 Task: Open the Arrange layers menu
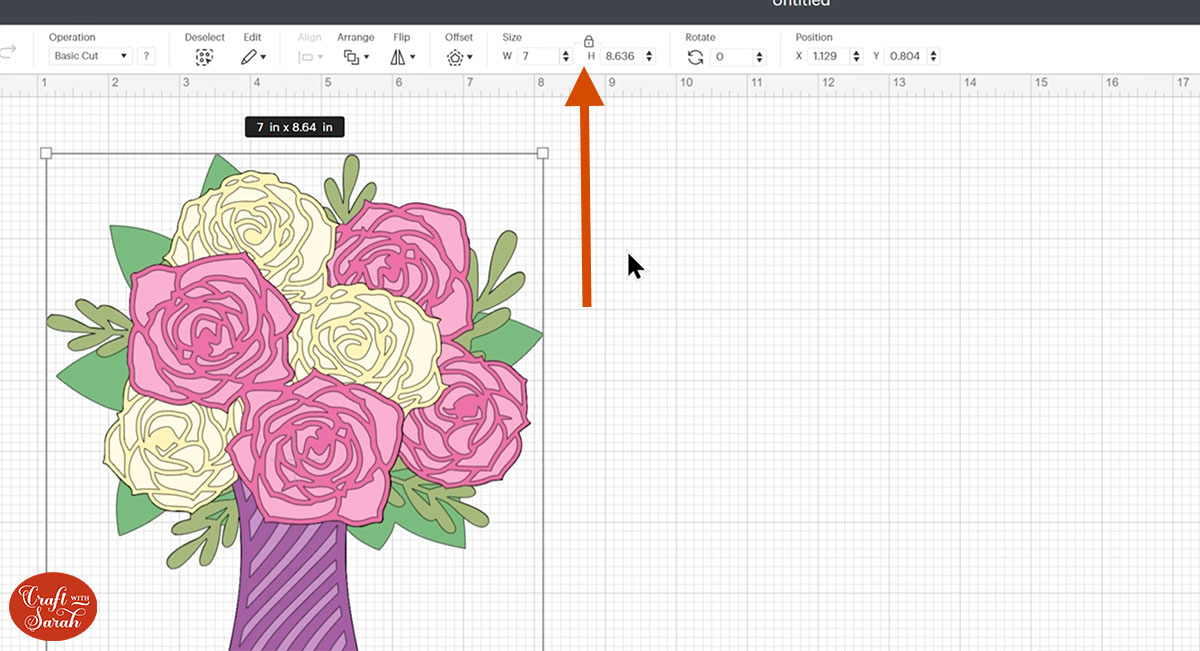(355, 57)
